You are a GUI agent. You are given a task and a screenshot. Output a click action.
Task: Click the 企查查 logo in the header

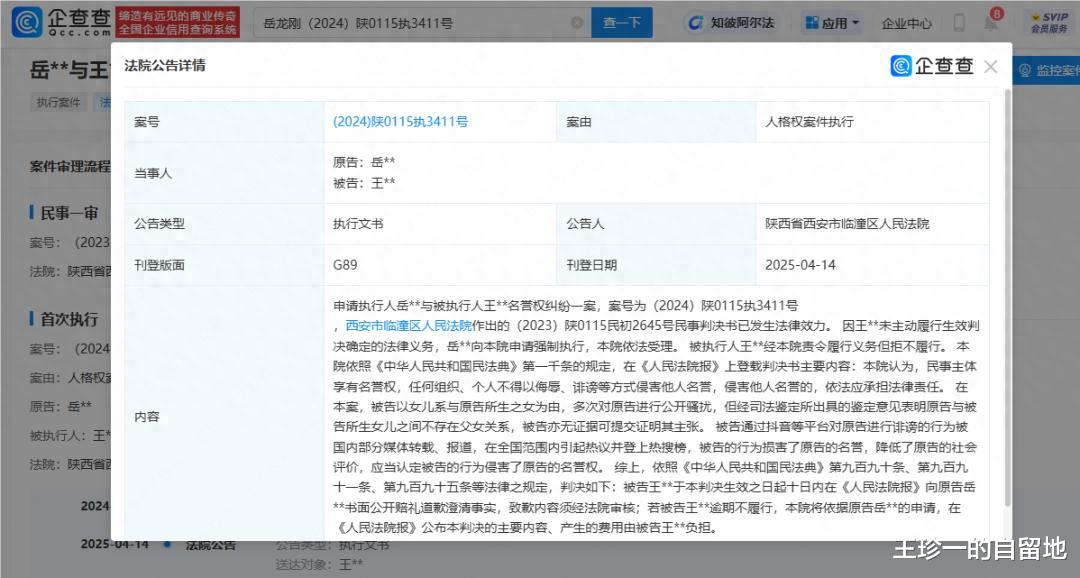coord(62,23)
